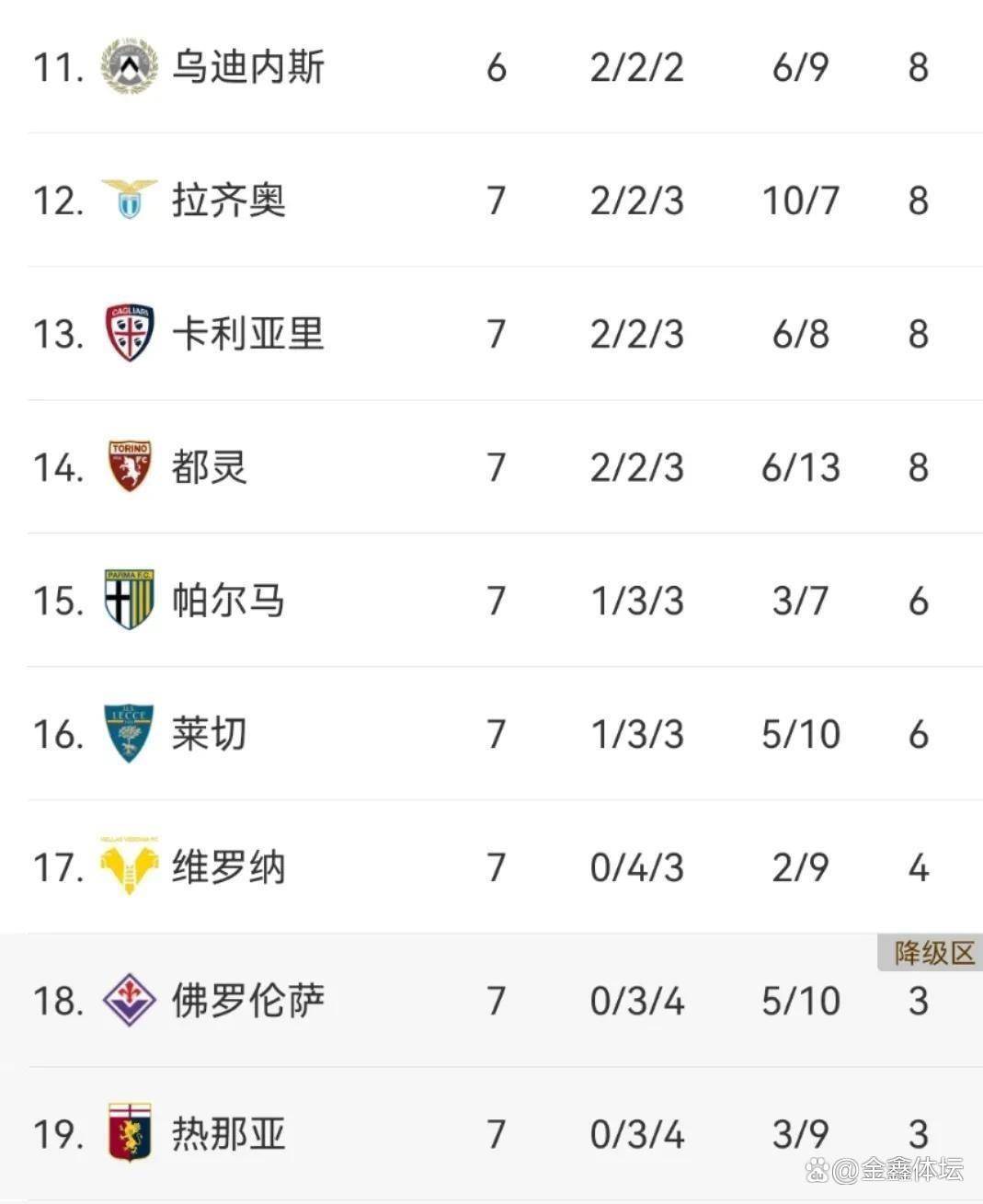
Task: Open team page for 乌迪内斯
Action: (248, 67)
